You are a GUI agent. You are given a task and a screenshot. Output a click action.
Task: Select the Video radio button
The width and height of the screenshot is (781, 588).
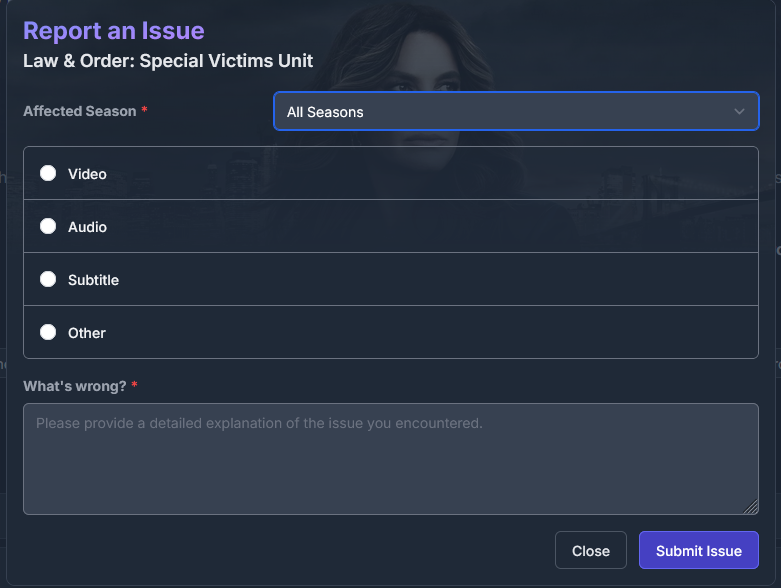click(x=48, y=173)
